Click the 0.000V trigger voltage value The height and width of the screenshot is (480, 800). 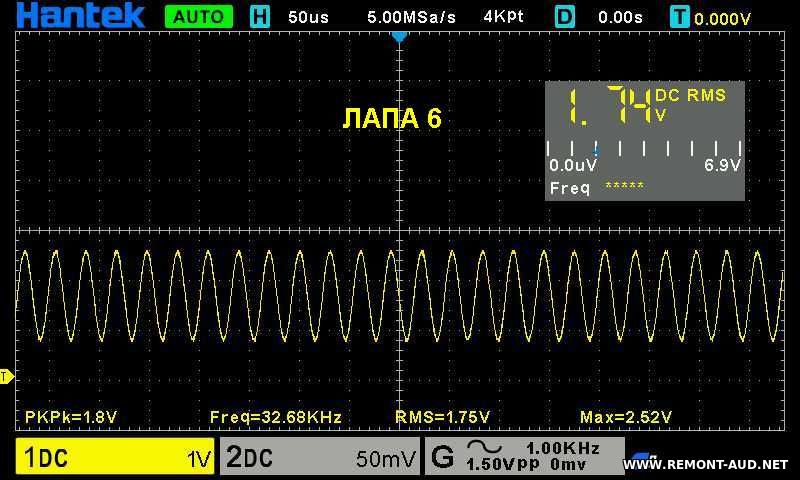click(x=722, y=19)
